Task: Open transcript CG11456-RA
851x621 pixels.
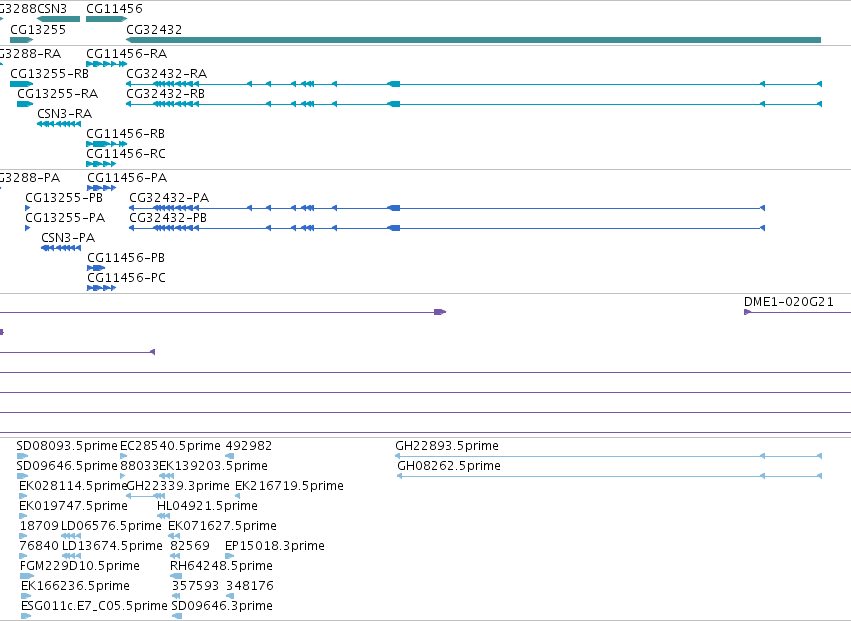Action: pos(106,64)
